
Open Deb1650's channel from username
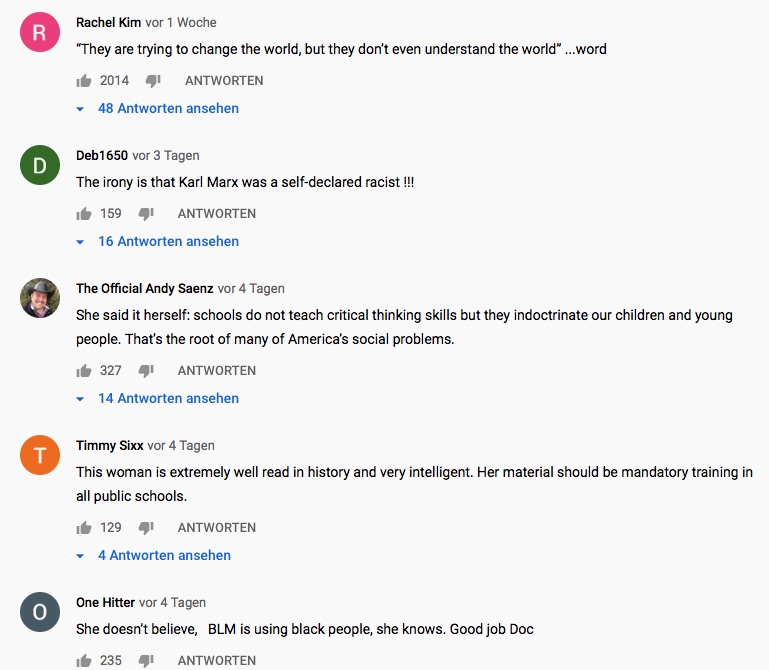pos(102,155)
